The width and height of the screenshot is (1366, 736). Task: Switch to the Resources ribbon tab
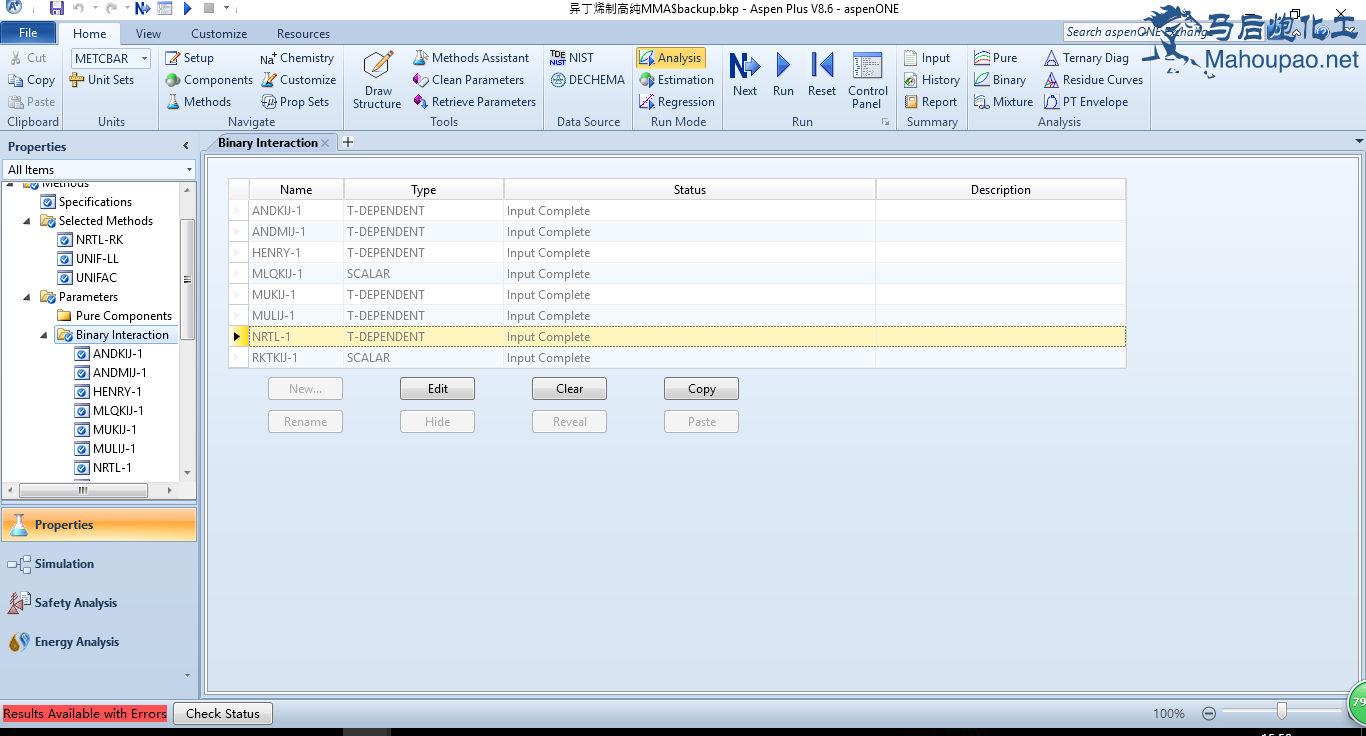(303, 33)
